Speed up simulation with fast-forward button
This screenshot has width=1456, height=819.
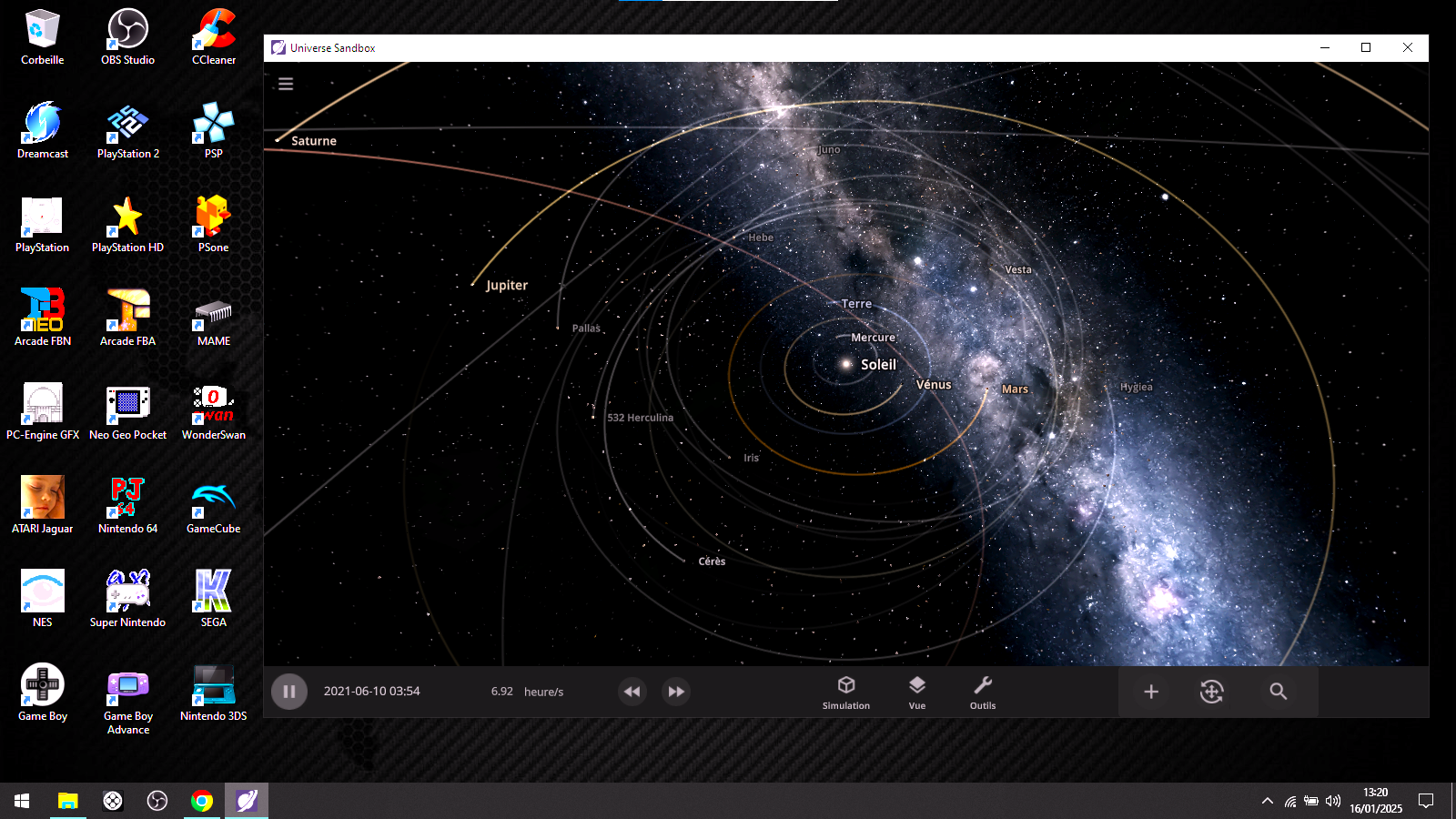point(676,692)
